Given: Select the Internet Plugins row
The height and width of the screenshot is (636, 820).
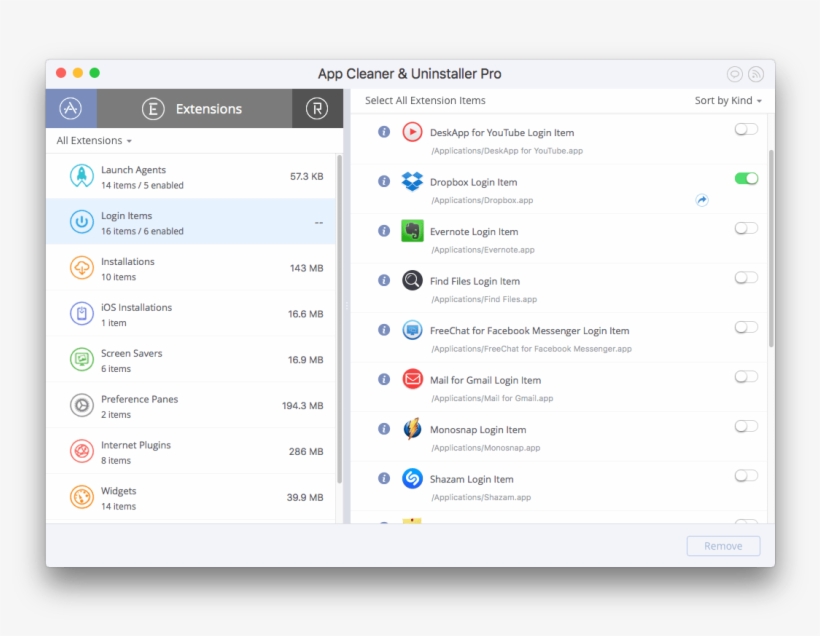Looking at the screenshot, I should point(191,451).
